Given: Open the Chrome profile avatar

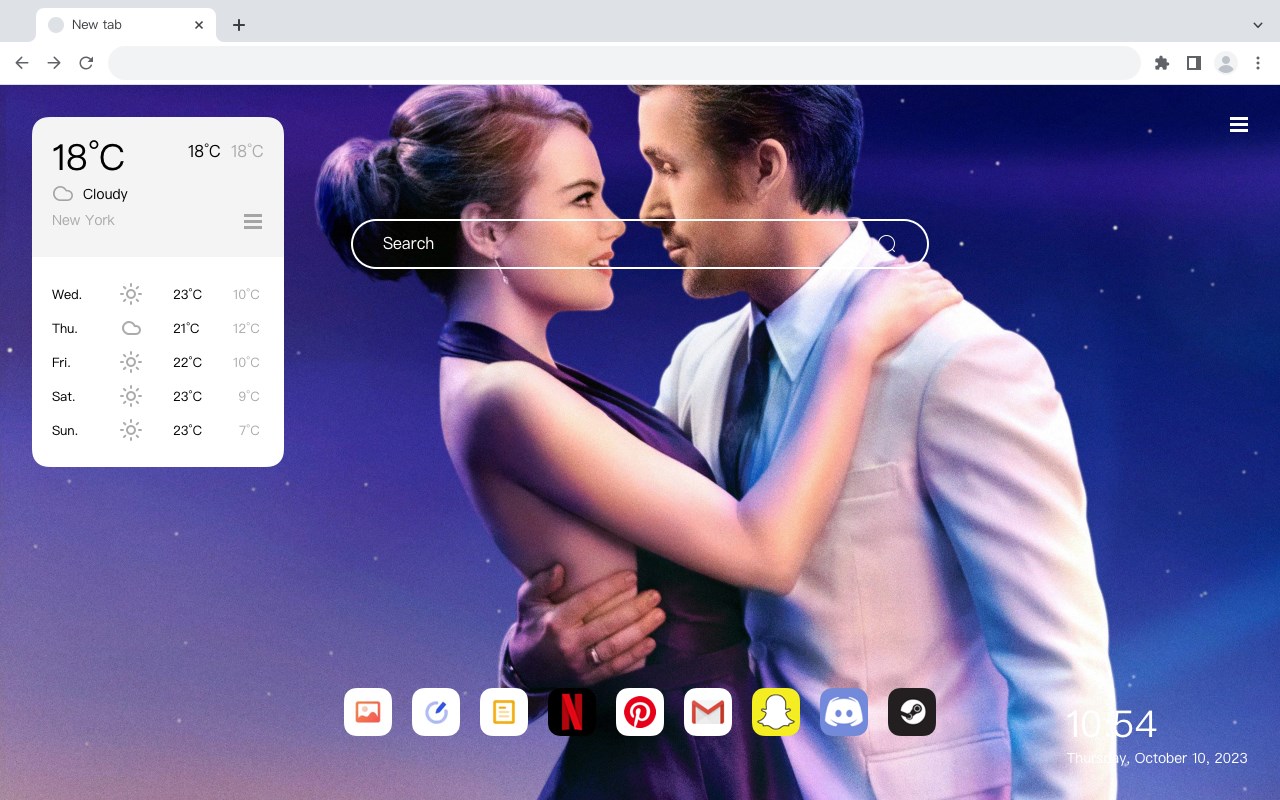Looking at the screenshot, I should (x=1226, y=63).
